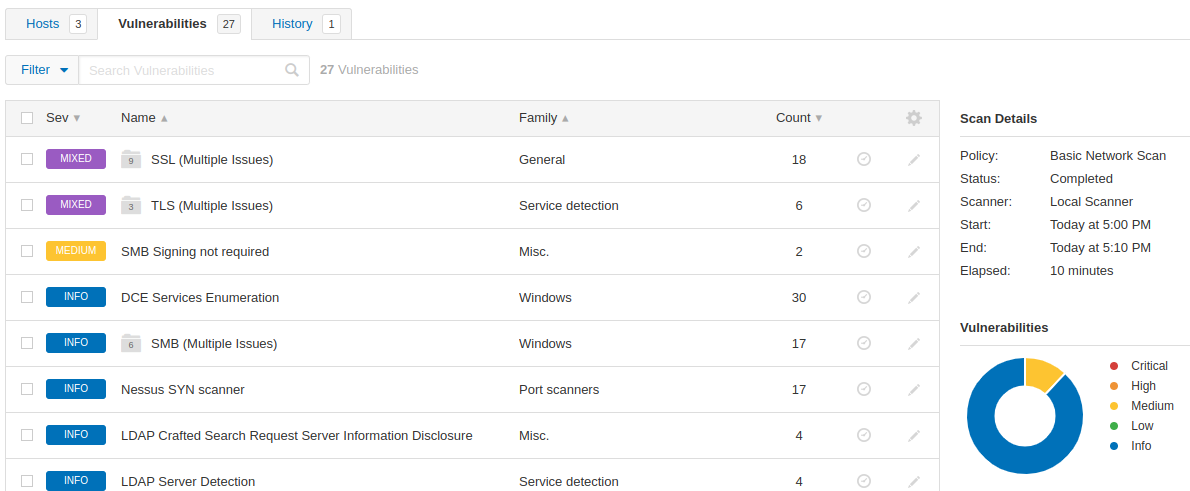Tick the select-all checkbox in the table header

click(27, 118)
